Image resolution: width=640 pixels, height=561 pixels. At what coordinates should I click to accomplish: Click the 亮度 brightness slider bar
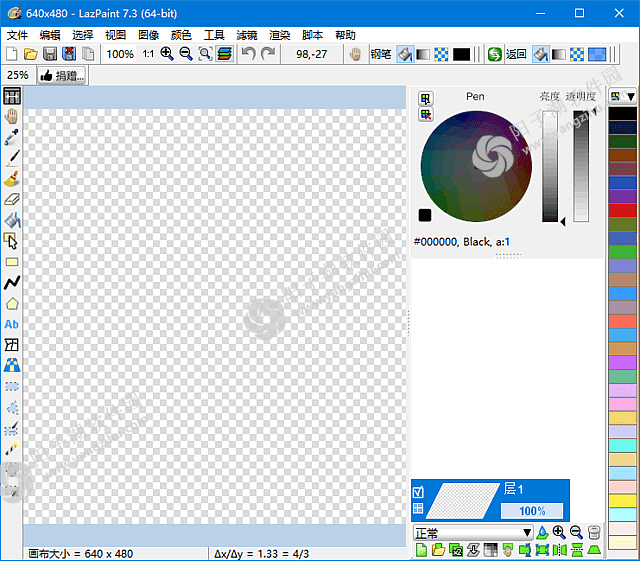tap(550, 166)
